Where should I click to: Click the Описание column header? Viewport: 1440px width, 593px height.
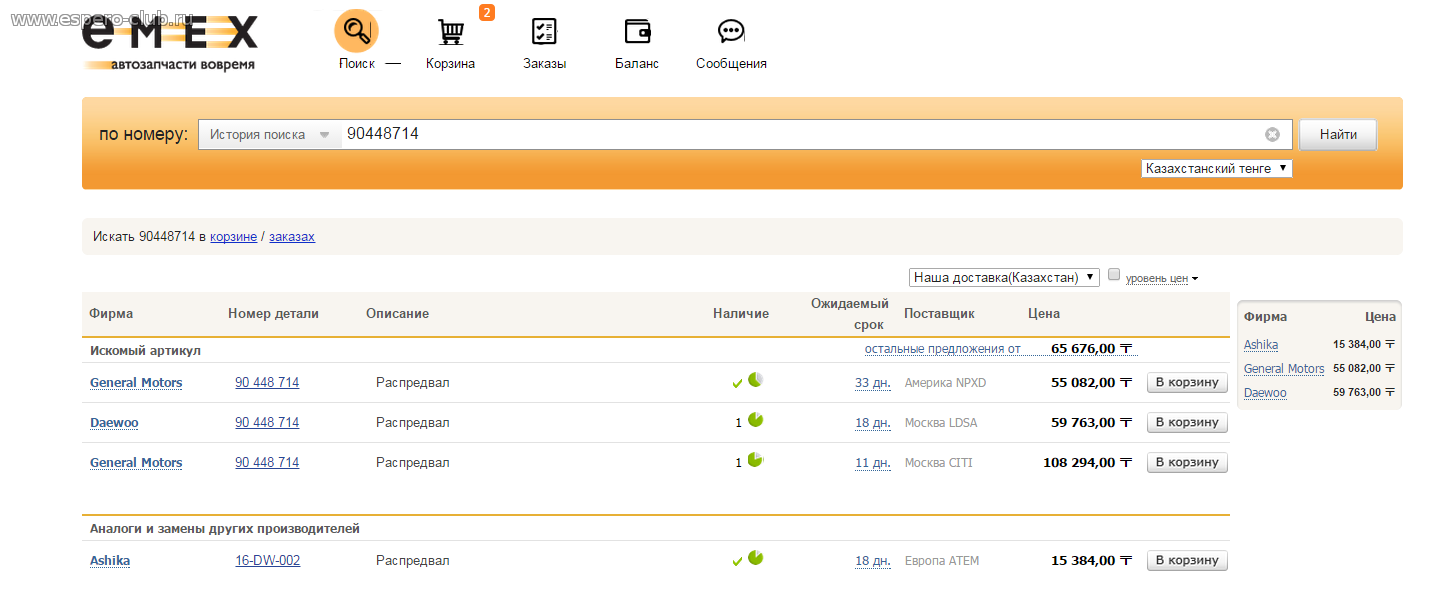click(x=397, y=314)
